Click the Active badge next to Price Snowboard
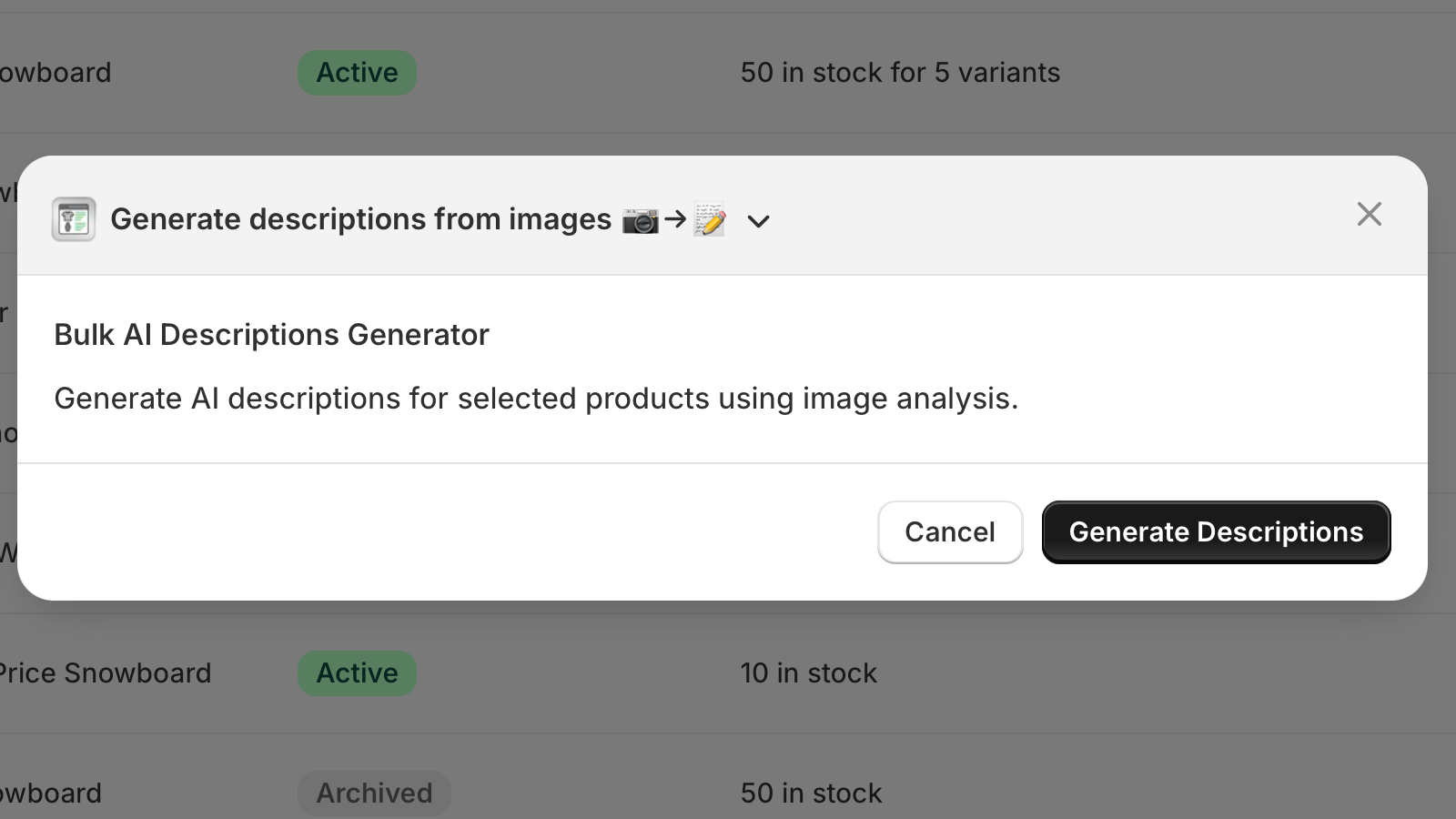The height and width of the screenshot is (819, 1456). point(357,673)
